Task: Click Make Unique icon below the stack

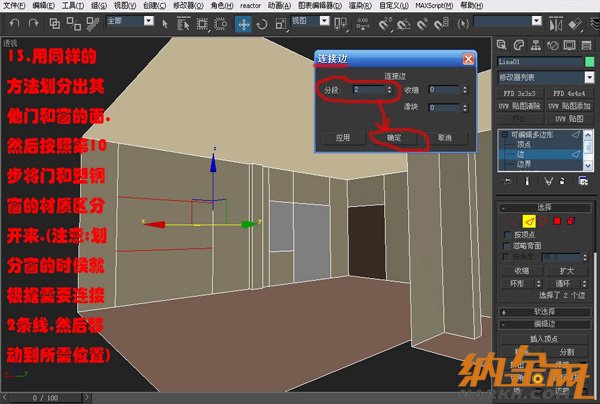Action: point(548,181)
